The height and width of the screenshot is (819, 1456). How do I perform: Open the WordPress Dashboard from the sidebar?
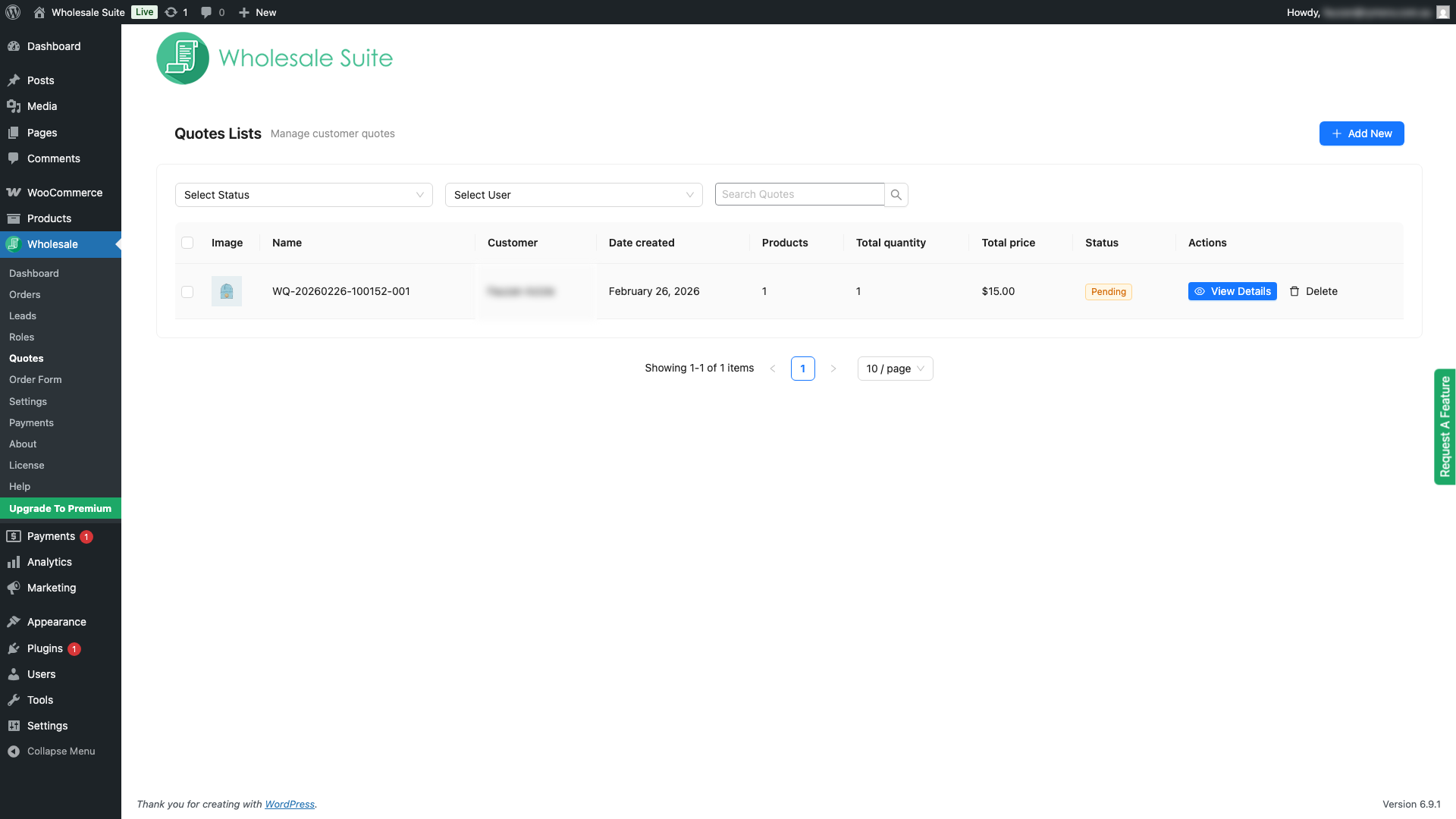pos(53,46)
